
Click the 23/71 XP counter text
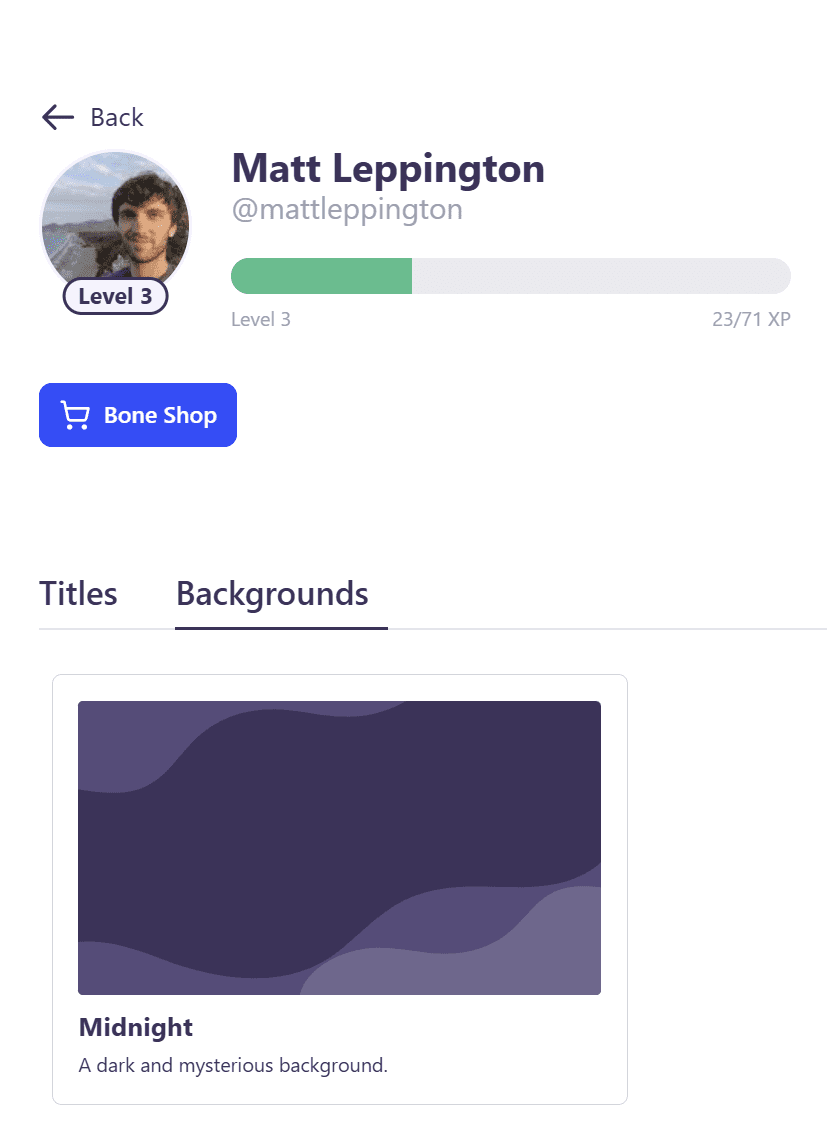(x=751, y=320)
